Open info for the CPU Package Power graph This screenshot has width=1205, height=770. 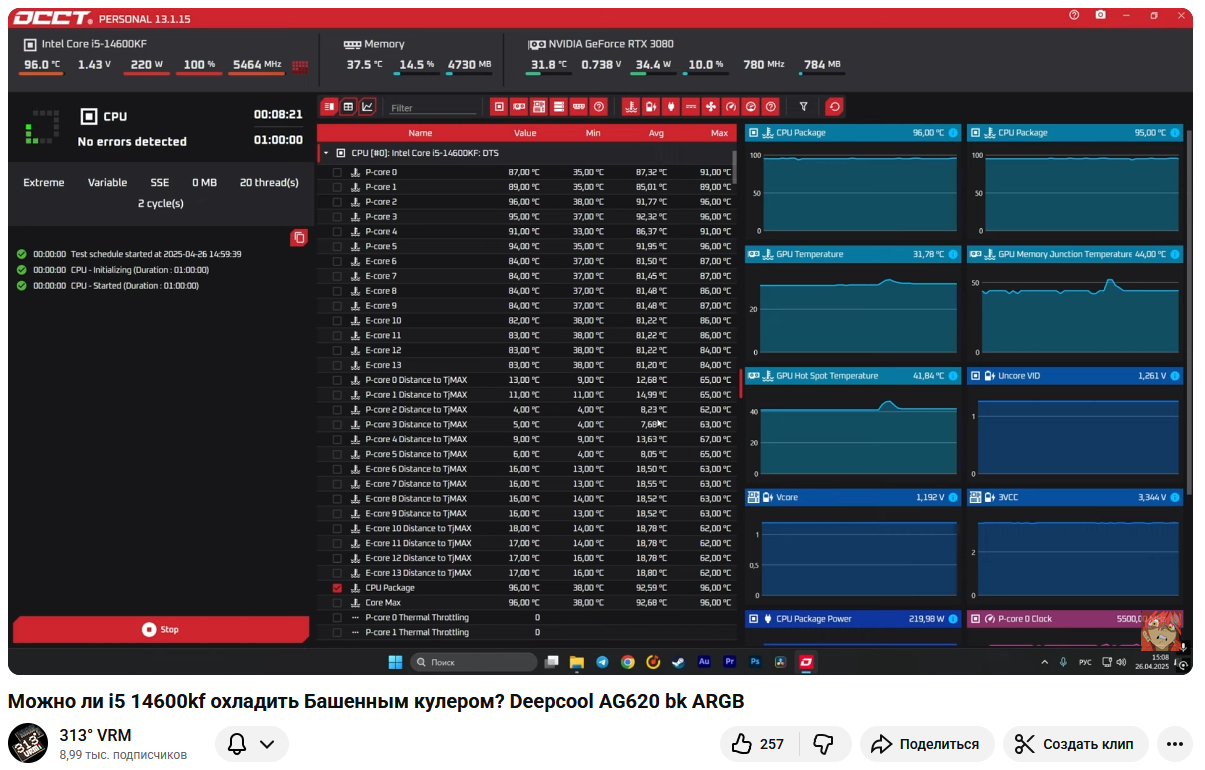[952, 619]
